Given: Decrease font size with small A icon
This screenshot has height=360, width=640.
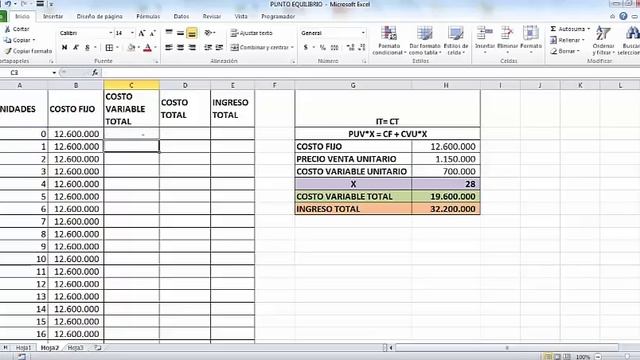Looking at the screenshot, I should tap(153, 33).
